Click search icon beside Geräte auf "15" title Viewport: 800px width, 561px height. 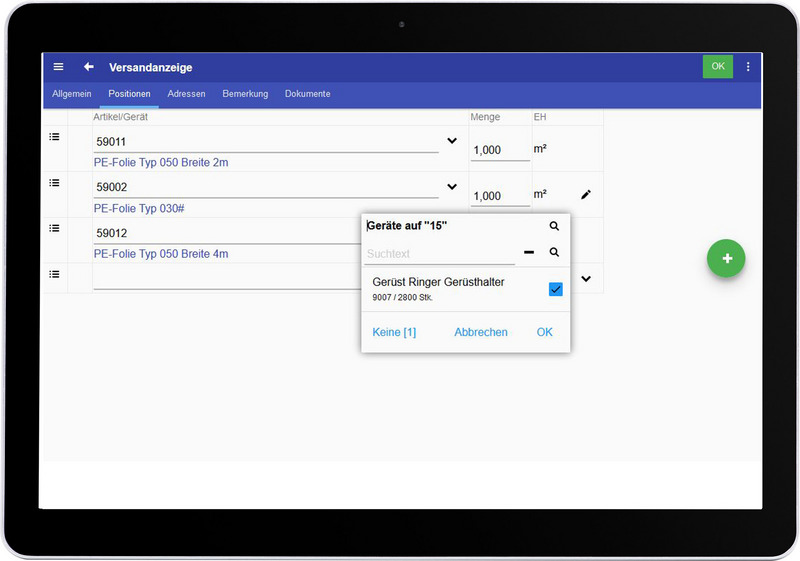[554, 226]
